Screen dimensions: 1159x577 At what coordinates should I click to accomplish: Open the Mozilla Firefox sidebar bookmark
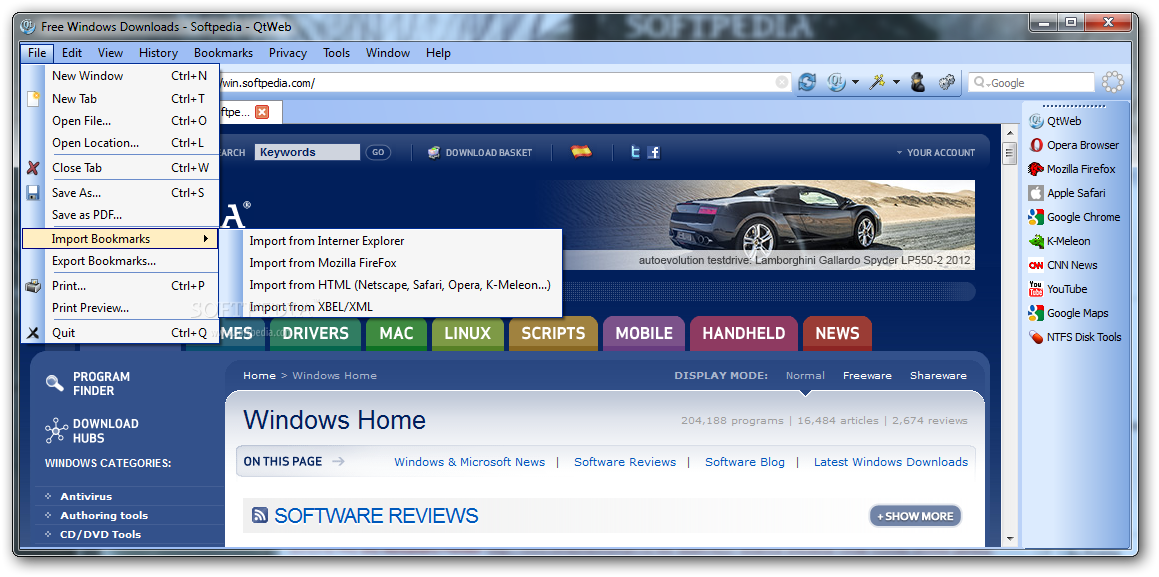[x=1072, y=169]
